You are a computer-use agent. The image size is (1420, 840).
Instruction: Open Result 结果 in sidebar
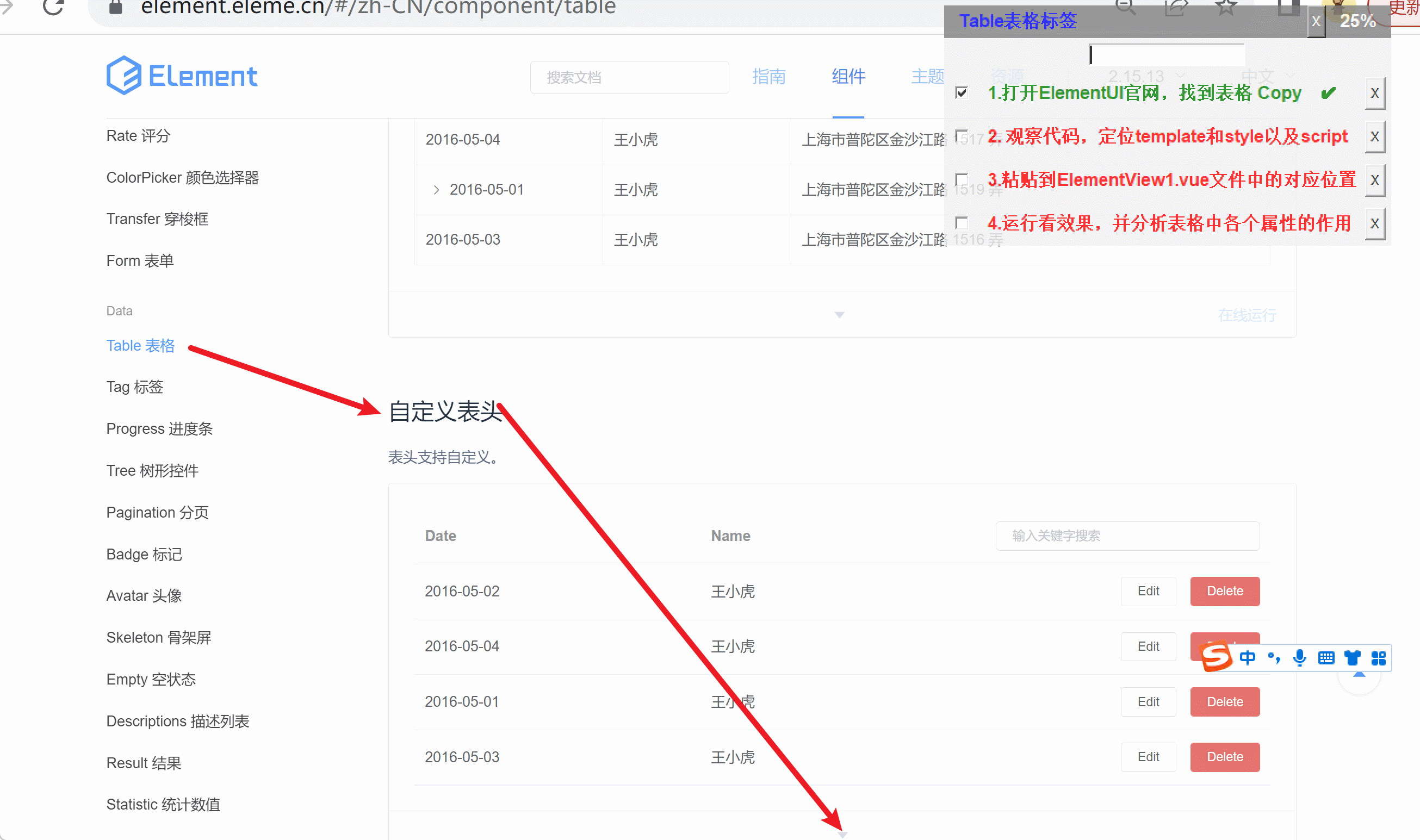pos(144,763)
